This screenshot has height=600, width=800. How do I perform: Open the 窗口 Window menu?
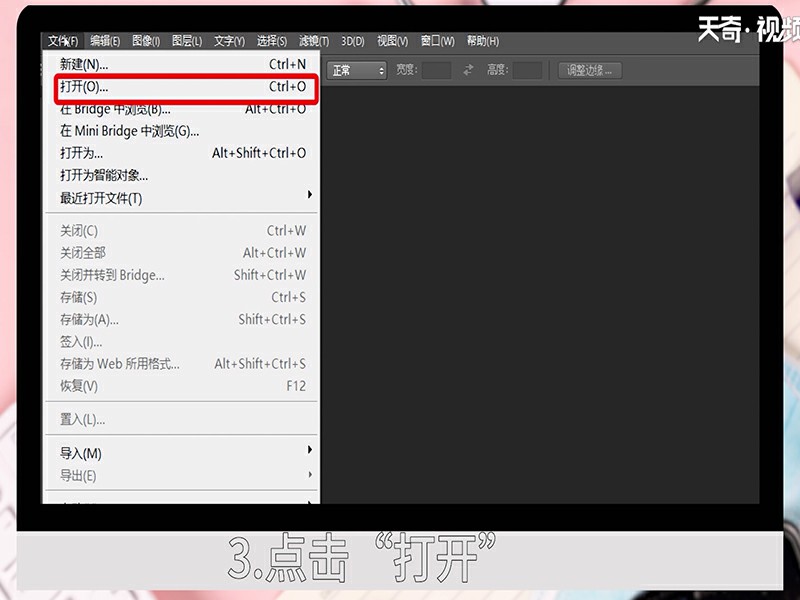tap(436, 41)
